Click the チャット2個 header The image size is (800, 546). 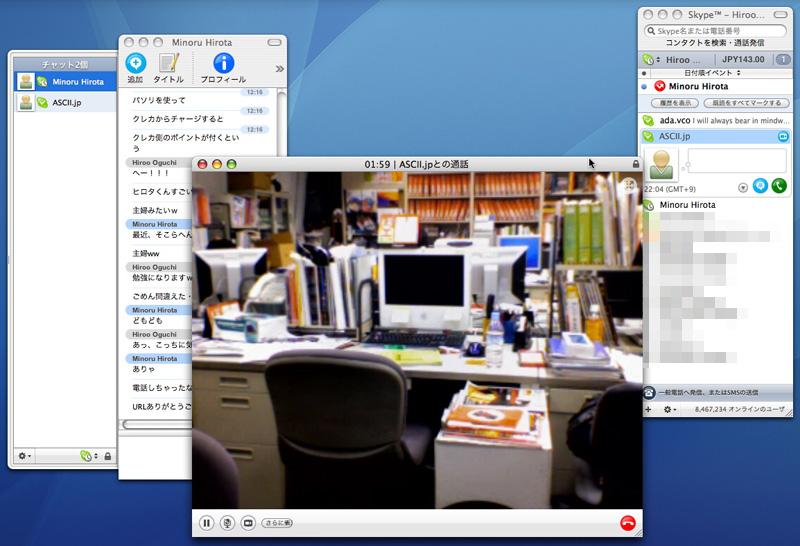(x=65, y=64)
